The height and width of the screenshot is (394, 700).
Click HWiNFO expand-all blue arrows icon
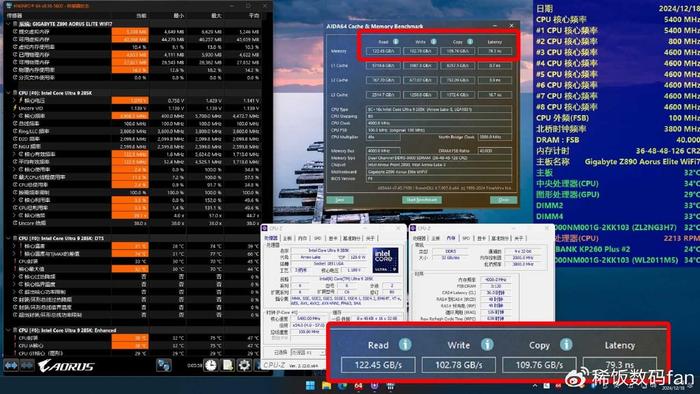pos(11,365)
